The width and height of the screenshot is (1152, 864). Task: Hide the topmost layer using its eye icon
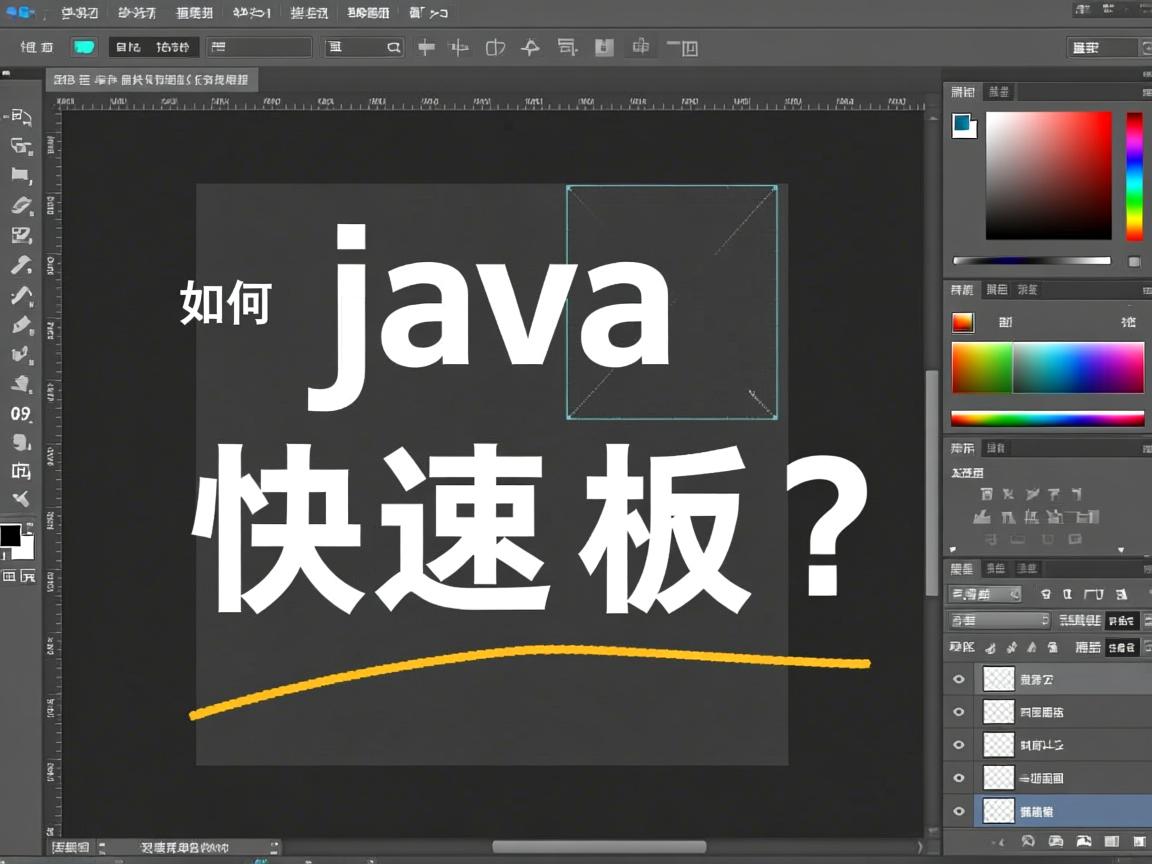click(959, 679)
